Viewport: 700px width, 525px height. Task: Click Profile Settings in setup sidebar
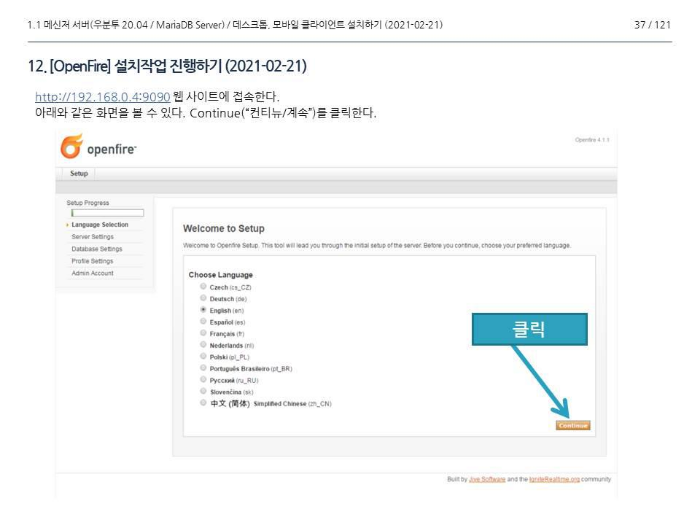pos(92,261)
